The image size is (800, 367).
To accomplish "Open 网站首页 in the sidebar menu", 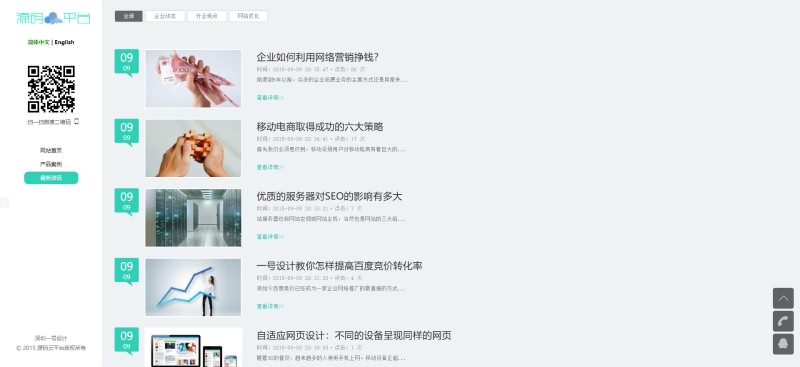I will pyautogui.click(x=51, y=151).
